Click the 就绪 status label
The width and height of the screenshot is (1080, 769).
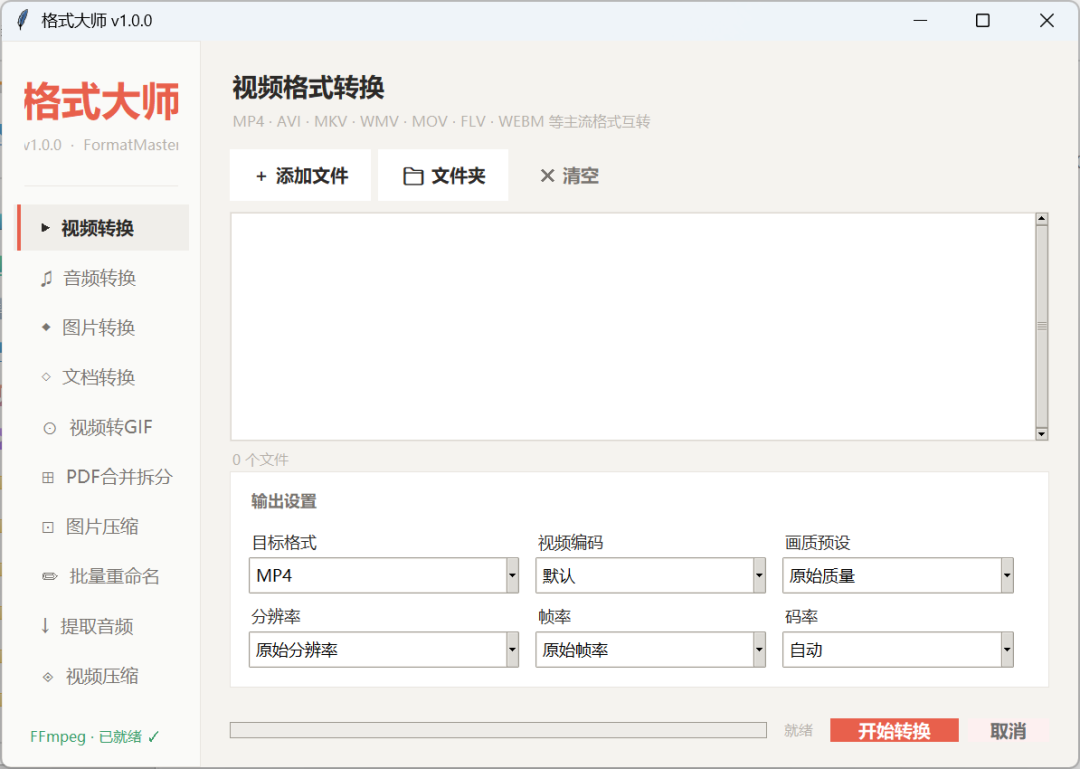798,730
